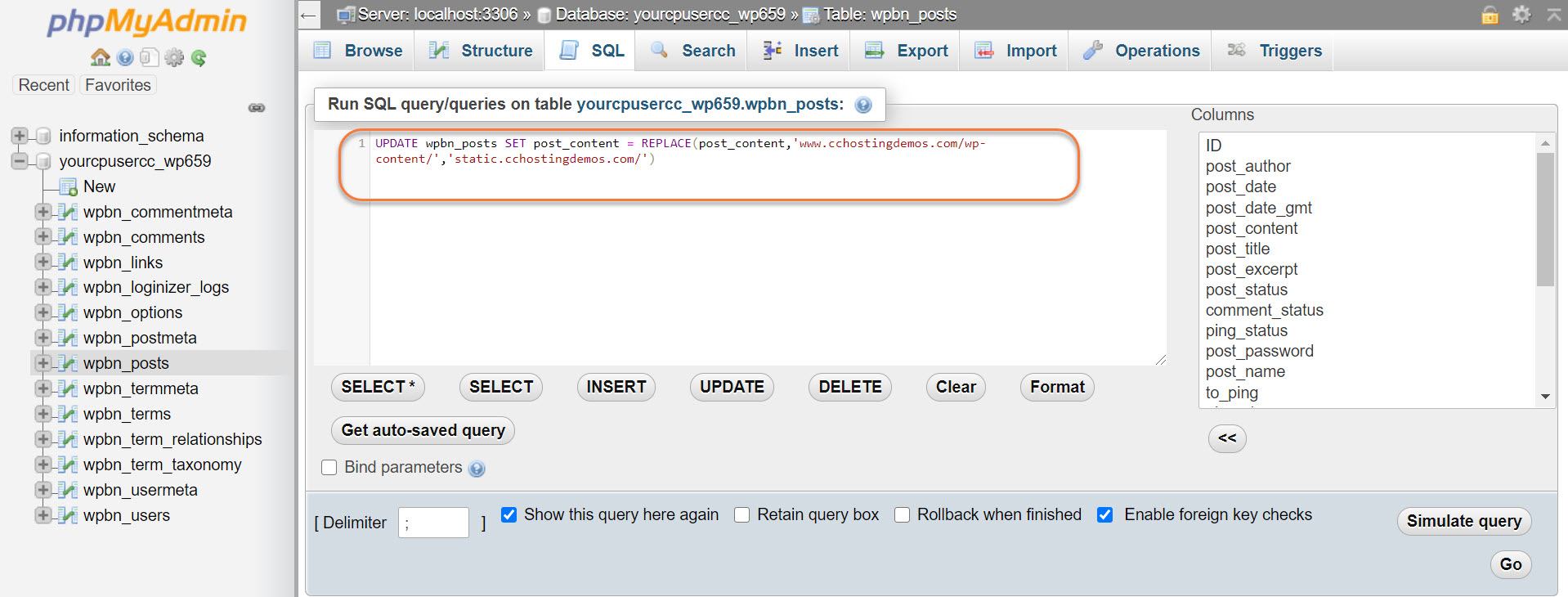
Task: Check the Retain query box option
Action: [x=742, y=514]
